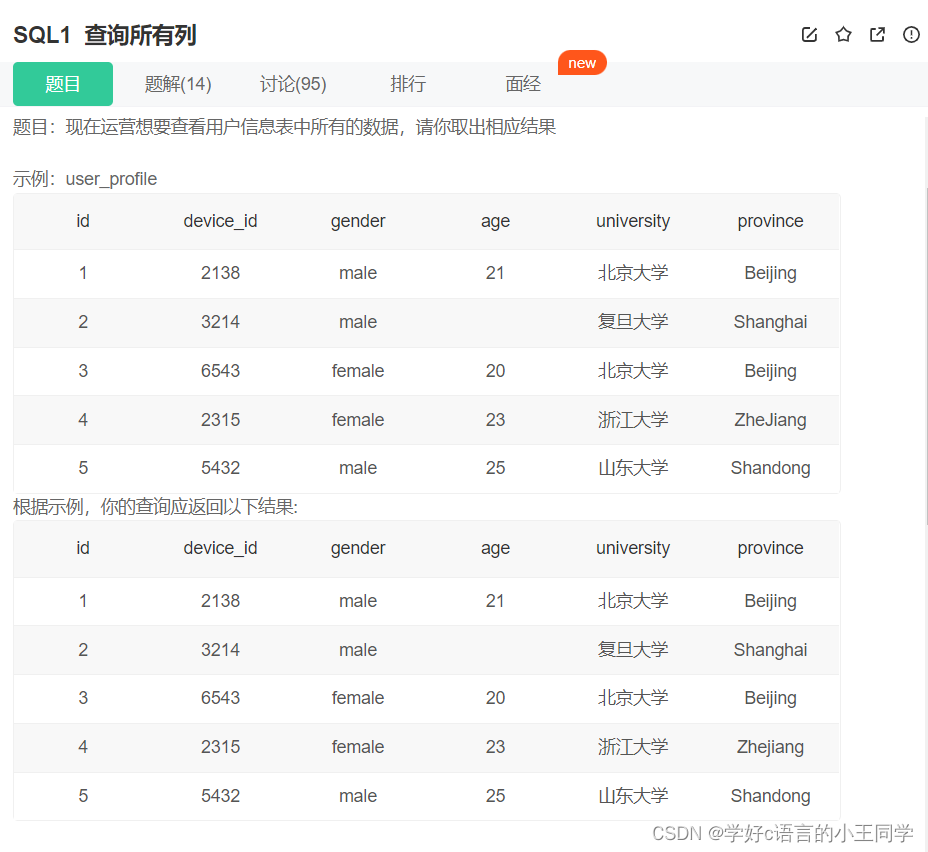This screenshot has width=928, height=852.
Task: Open the 讨论(95) tab
Action: pos(293,84)
